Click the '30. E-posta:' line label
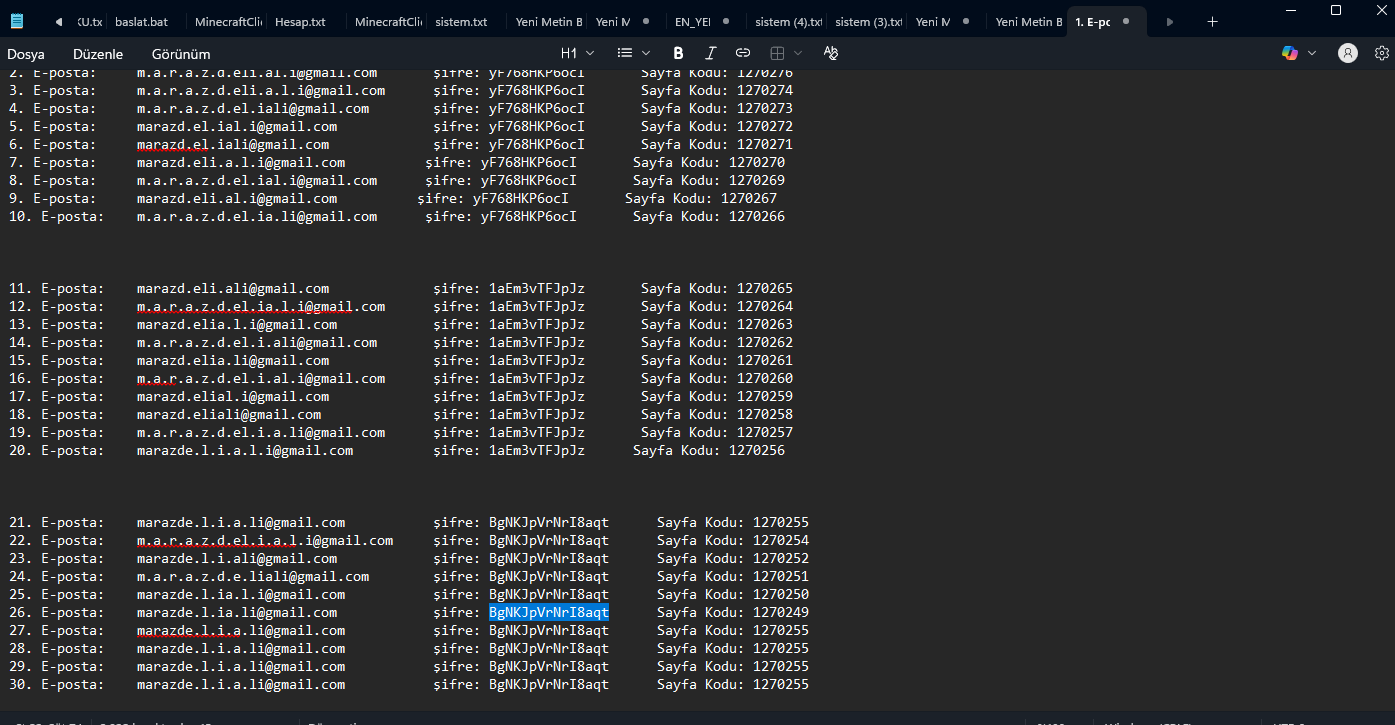1395x725 pixels. 57,685
